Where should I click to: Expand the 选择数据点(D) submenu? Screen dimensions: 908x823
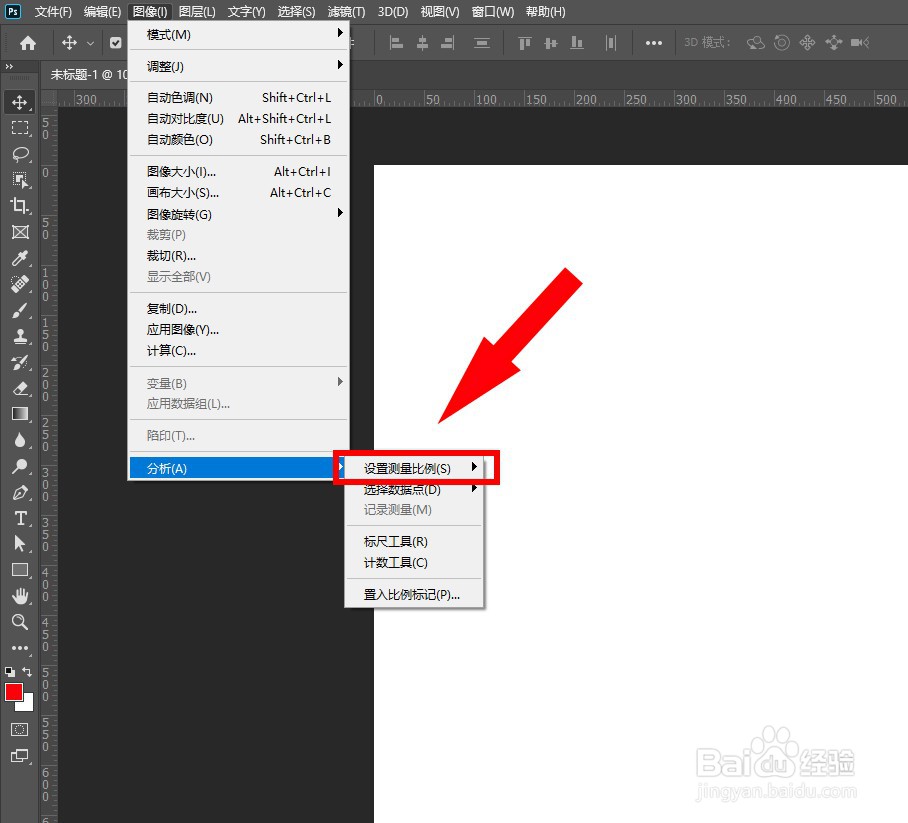coord(415,489)
